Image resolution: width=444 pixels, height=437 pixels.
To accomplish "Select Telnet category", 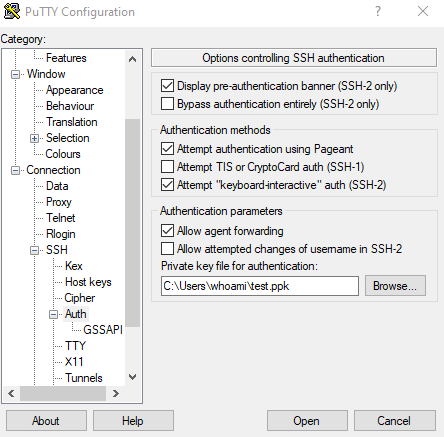I will pyautogui.click(x=61, y=218).
